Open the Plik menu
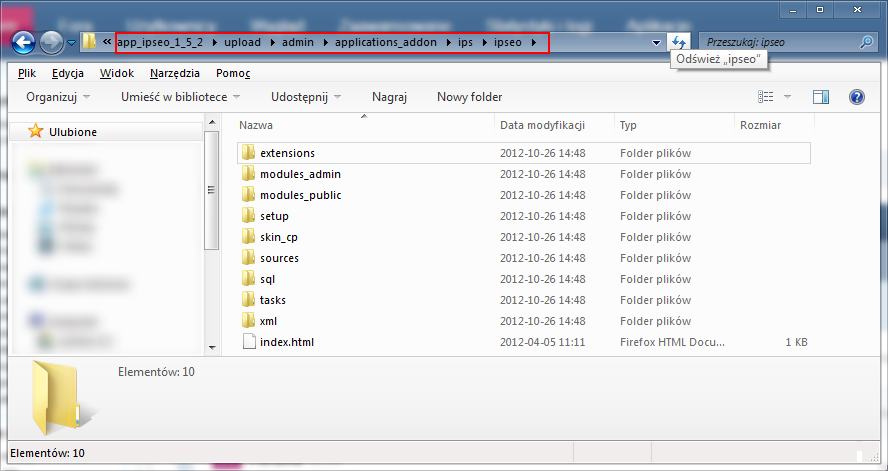 pyautogui.click(x=27, y=73)
